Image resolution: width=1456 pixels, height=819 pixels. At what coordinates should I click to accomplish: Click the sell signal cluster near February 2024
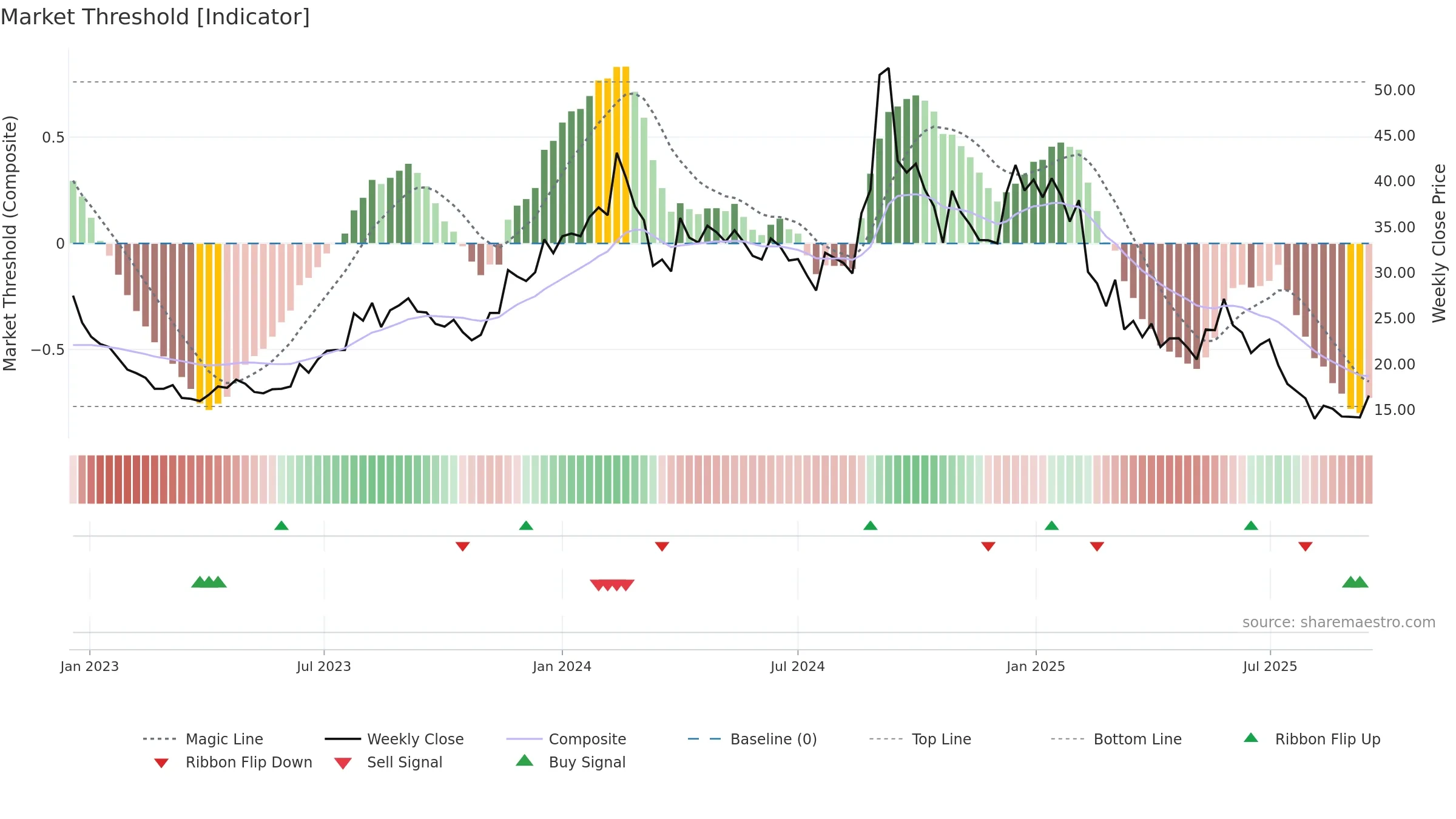click(x=612, y=585)
